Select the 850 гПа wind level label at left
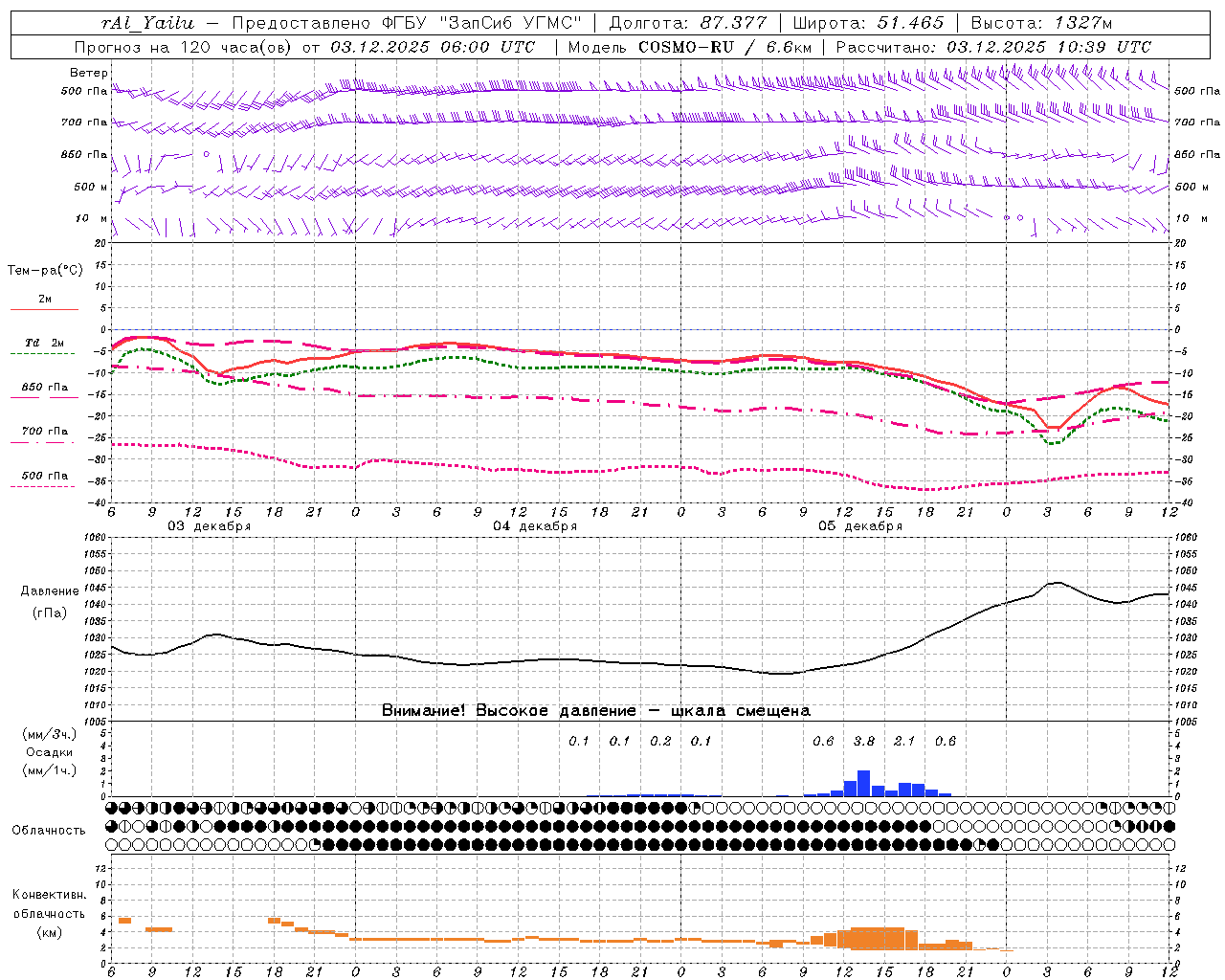Image resolution: width=1225 pixels, height=980 pixels. 84,154
